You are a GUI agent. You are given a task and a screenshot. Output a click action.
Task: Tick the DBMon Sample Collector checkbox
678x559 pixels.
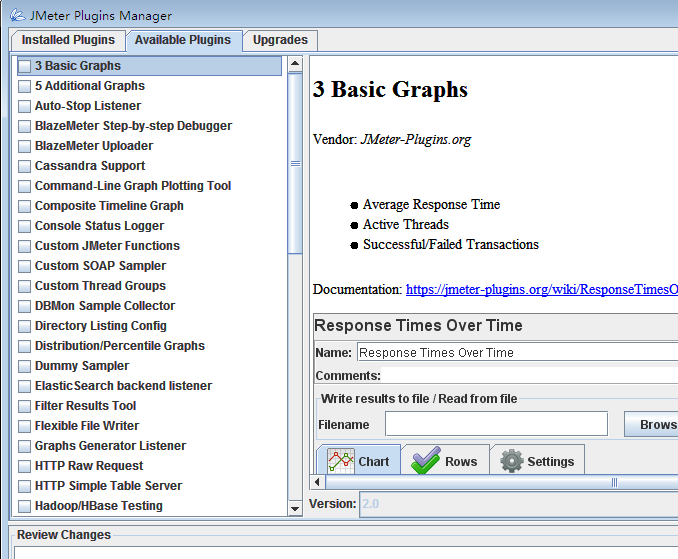pyautogui.click(x=25, y=306)
